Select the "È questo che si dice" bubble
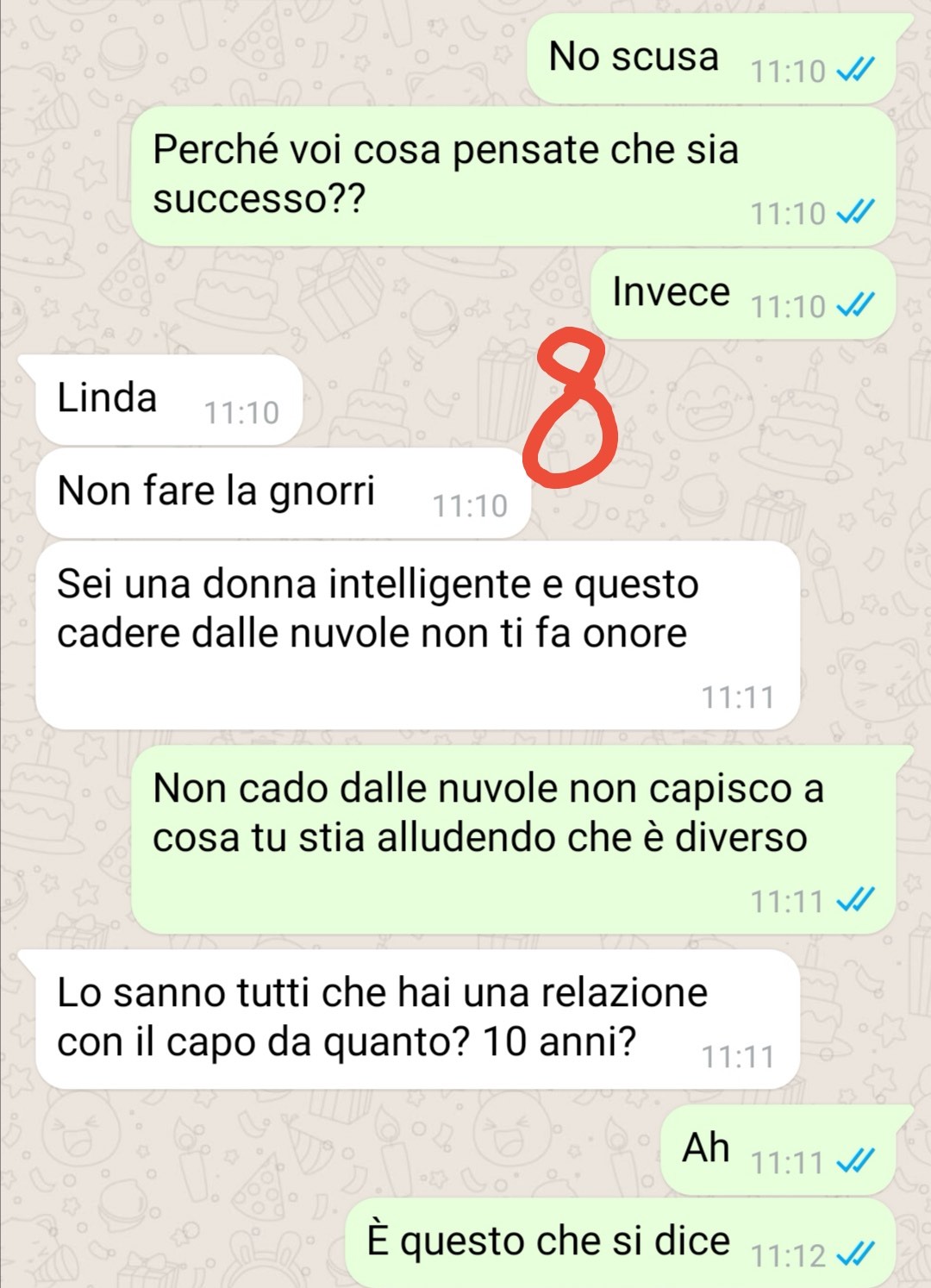 coord(620,1242)
